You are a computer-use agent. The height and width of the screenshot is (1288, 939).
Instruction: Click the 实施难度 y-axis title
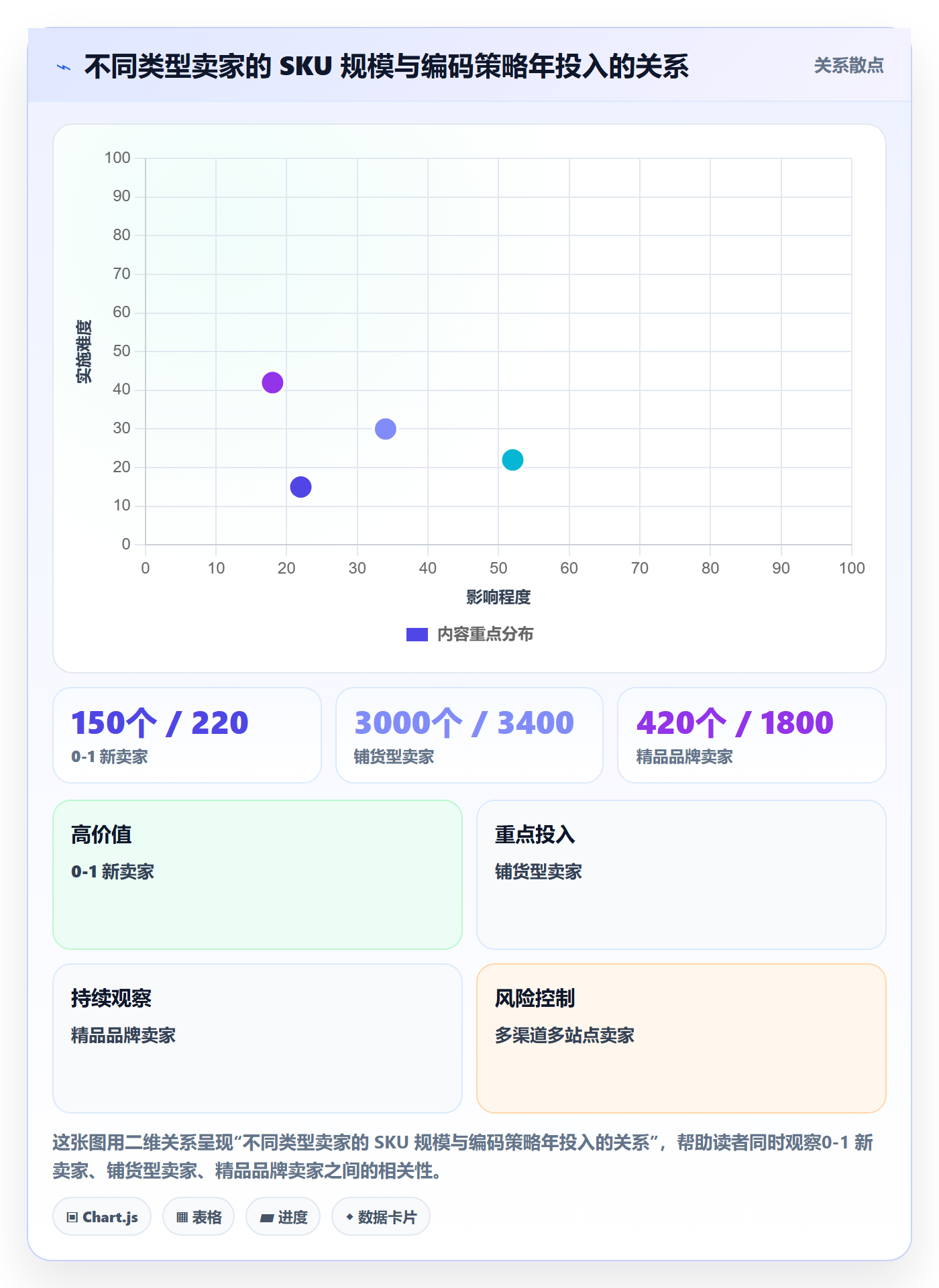coord(84,352)
